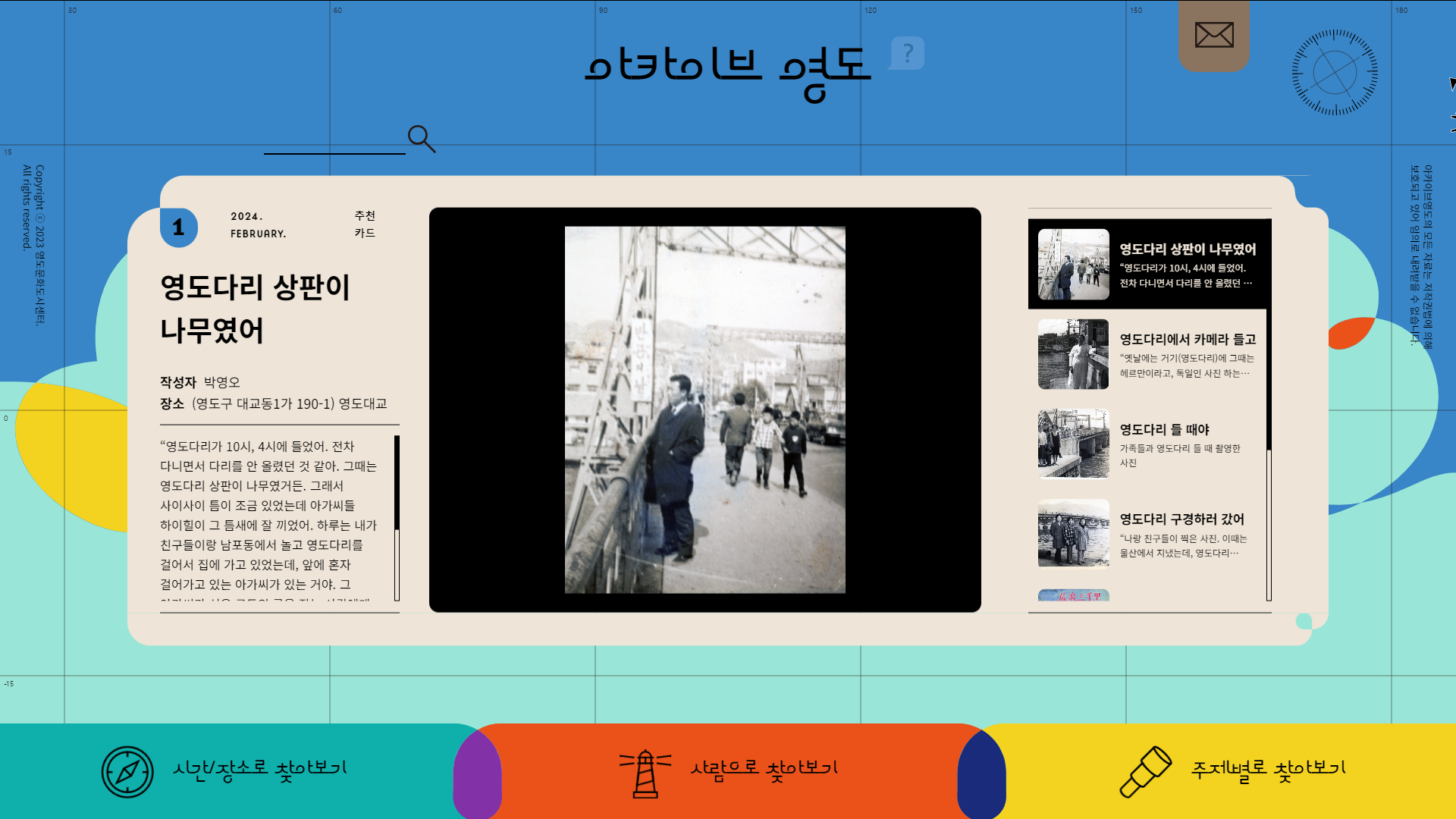The image size is (1456, 819).
Task: Click the round compass dial icon
Action: [1335, 73]
